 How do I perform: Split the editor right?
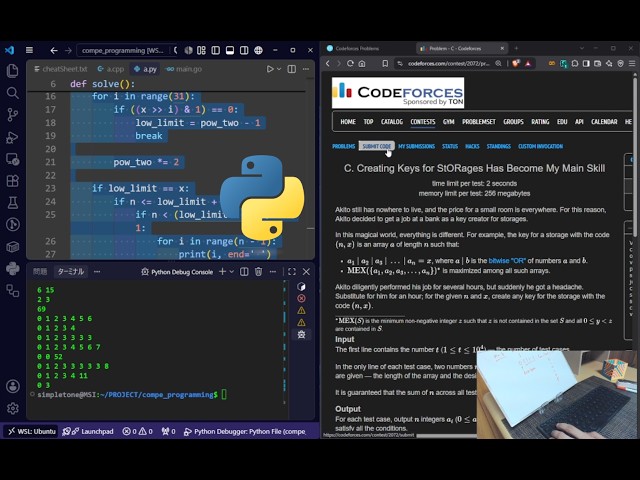[291, 69]
